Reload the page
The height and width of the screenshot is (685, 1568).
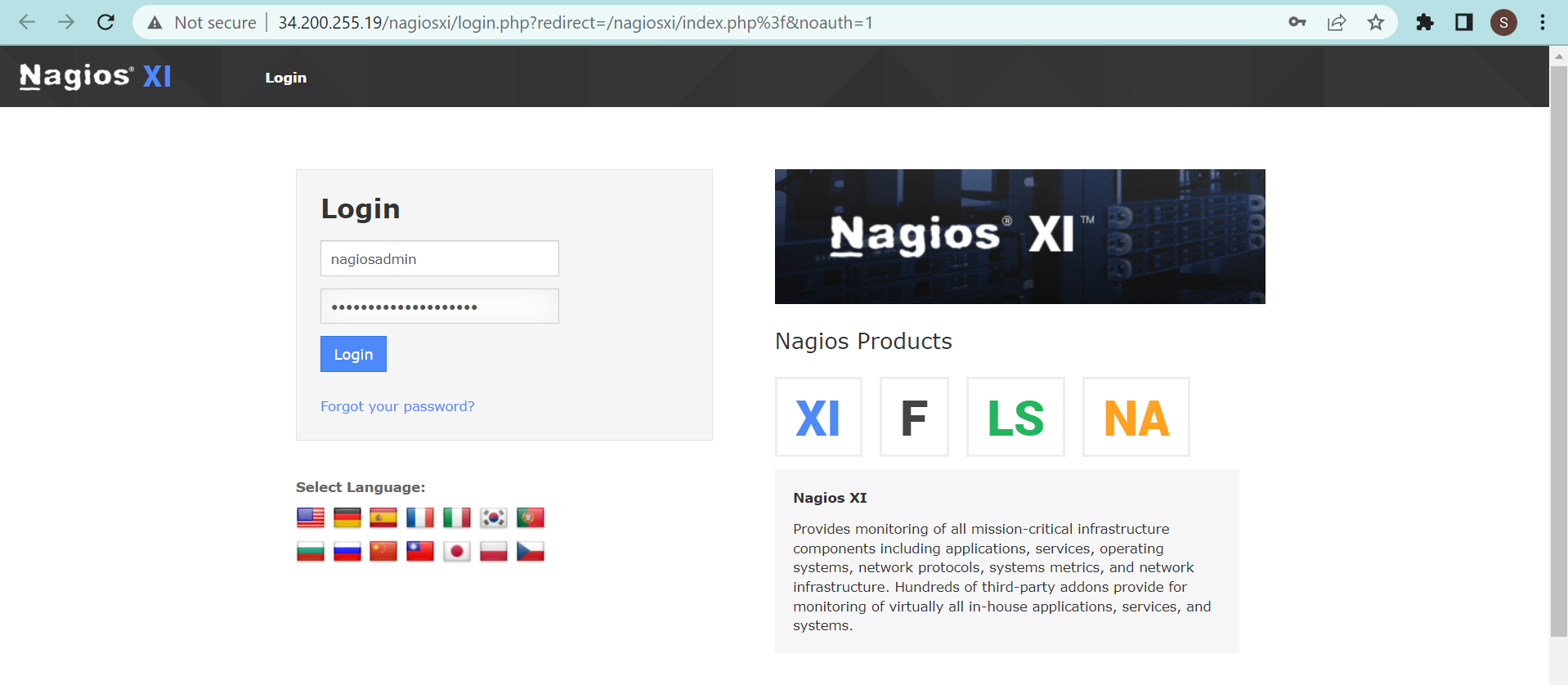coord(105,22)
